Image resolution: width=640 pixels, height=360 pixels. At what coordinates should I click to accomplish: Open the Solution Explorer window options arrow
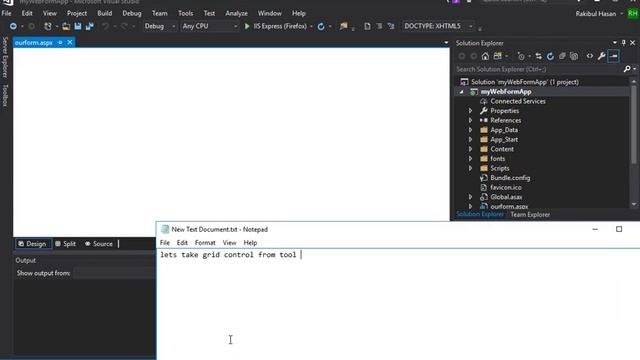(x=615, y=43)
